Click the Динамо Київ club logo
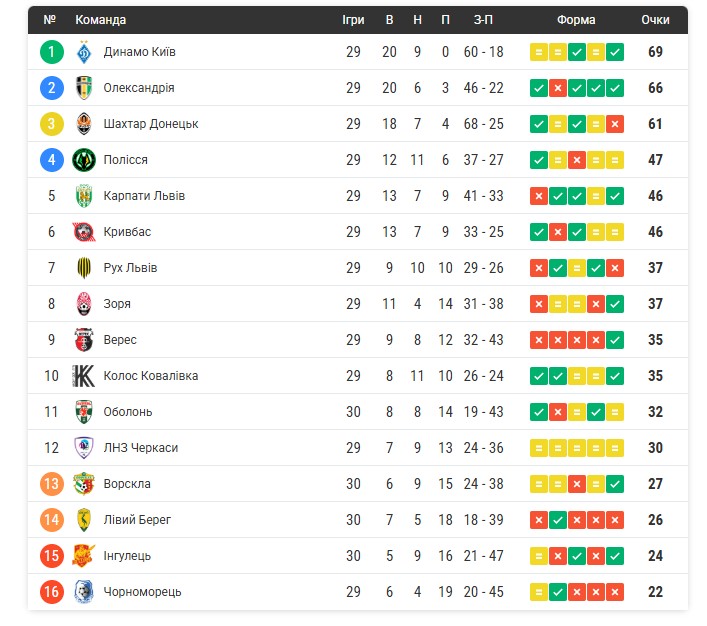Viewport: 707px width, 626px height. click(84, 52)
